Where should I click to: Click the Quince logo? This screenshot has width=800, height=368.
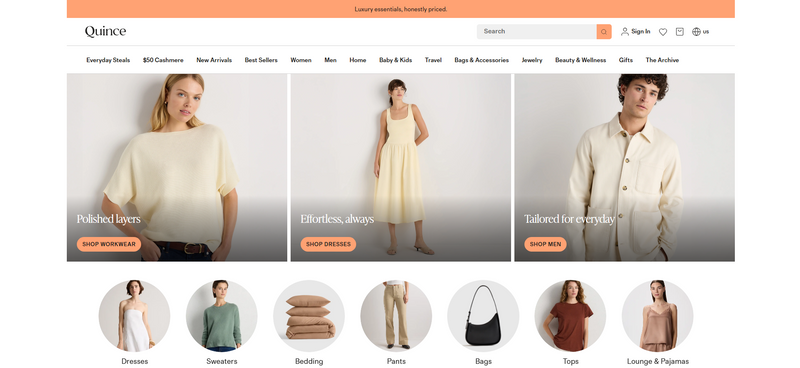click(x=105, y=32)
